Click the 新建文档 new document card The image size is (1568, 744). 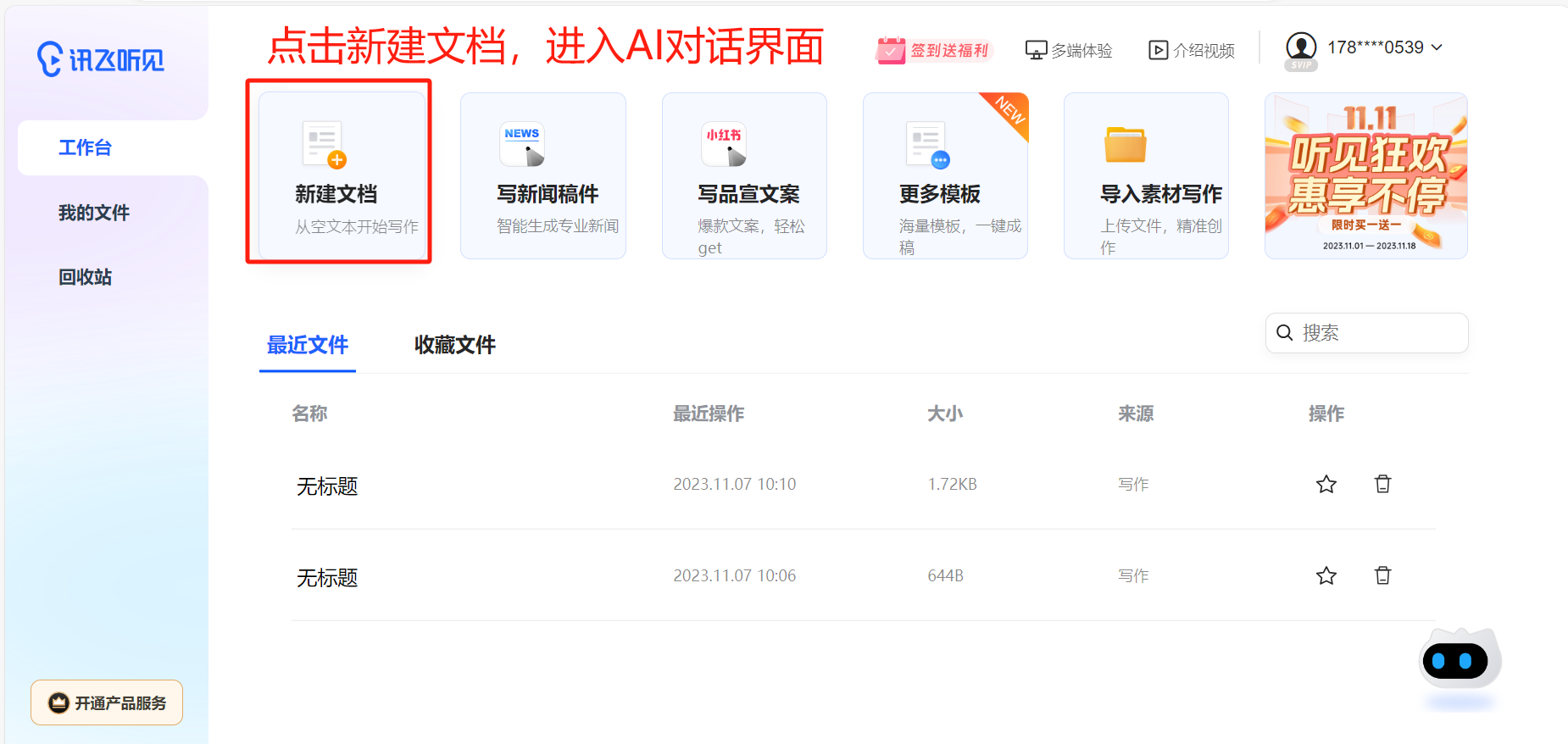[x=341, y=175]
